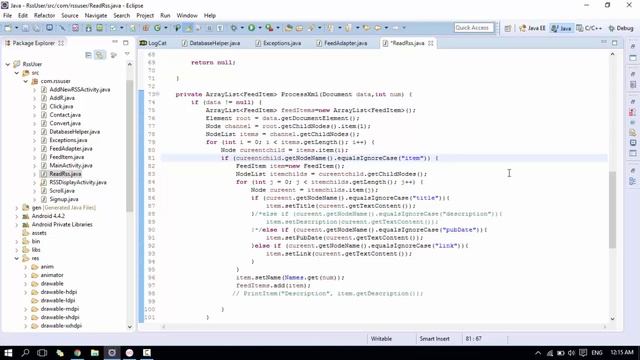Open the Android SDK Manager icon
This screenshot has height=360, width=640.
(x=89, y=28)
